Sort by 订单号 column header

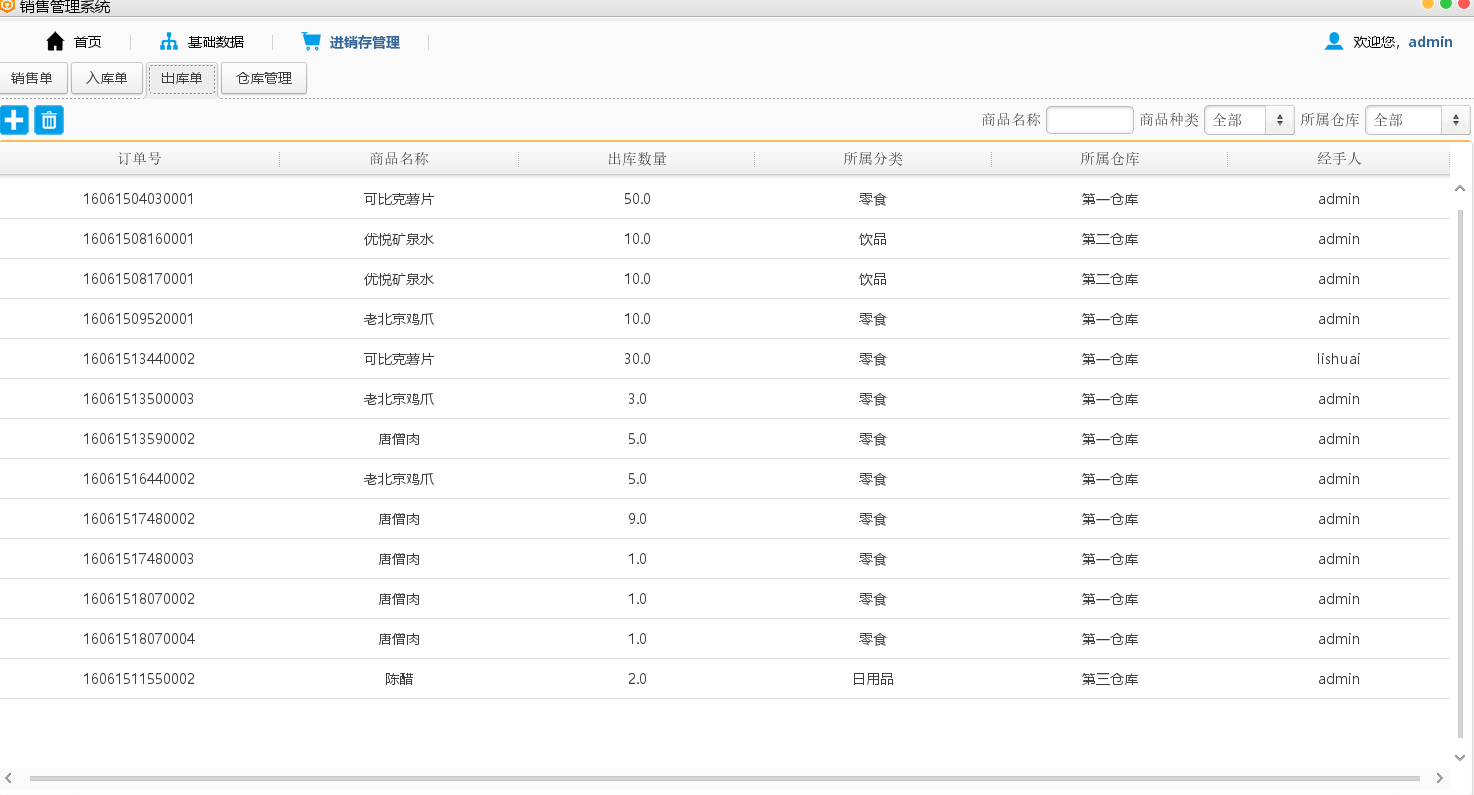coord(139,159)
